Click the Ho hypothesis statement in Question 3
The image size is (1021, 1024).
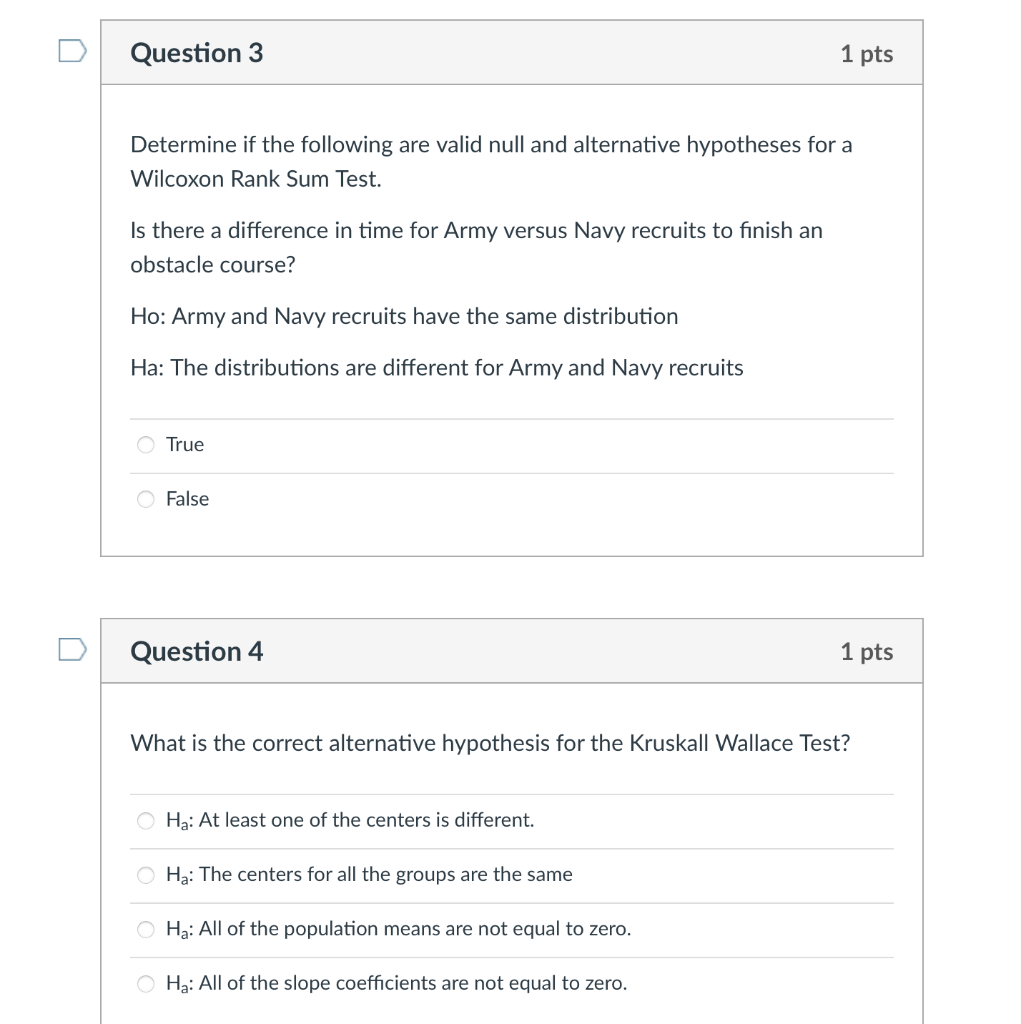click(404, 316)
